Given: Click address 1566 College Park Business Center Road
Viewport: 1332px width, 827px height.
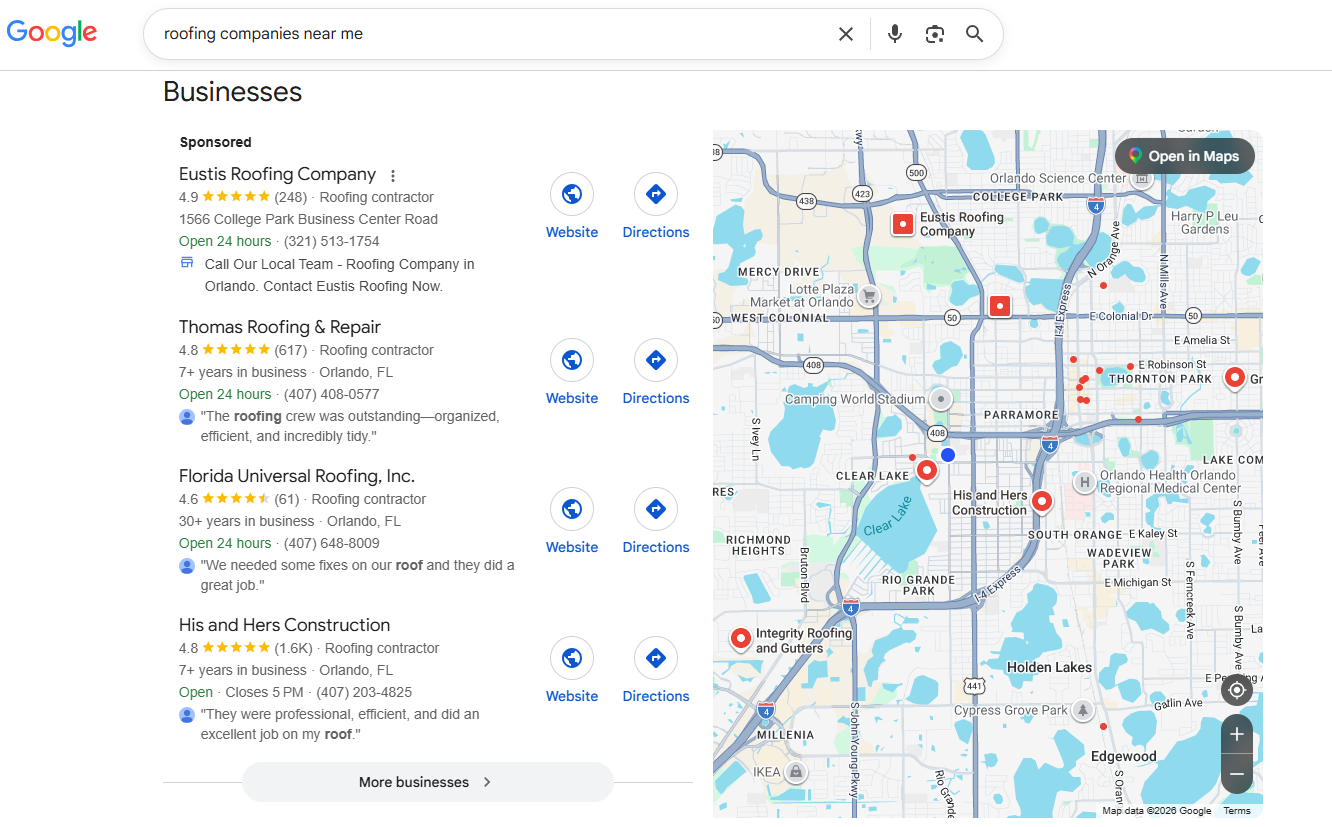Looking at the screenshot, I should [308, 219].
